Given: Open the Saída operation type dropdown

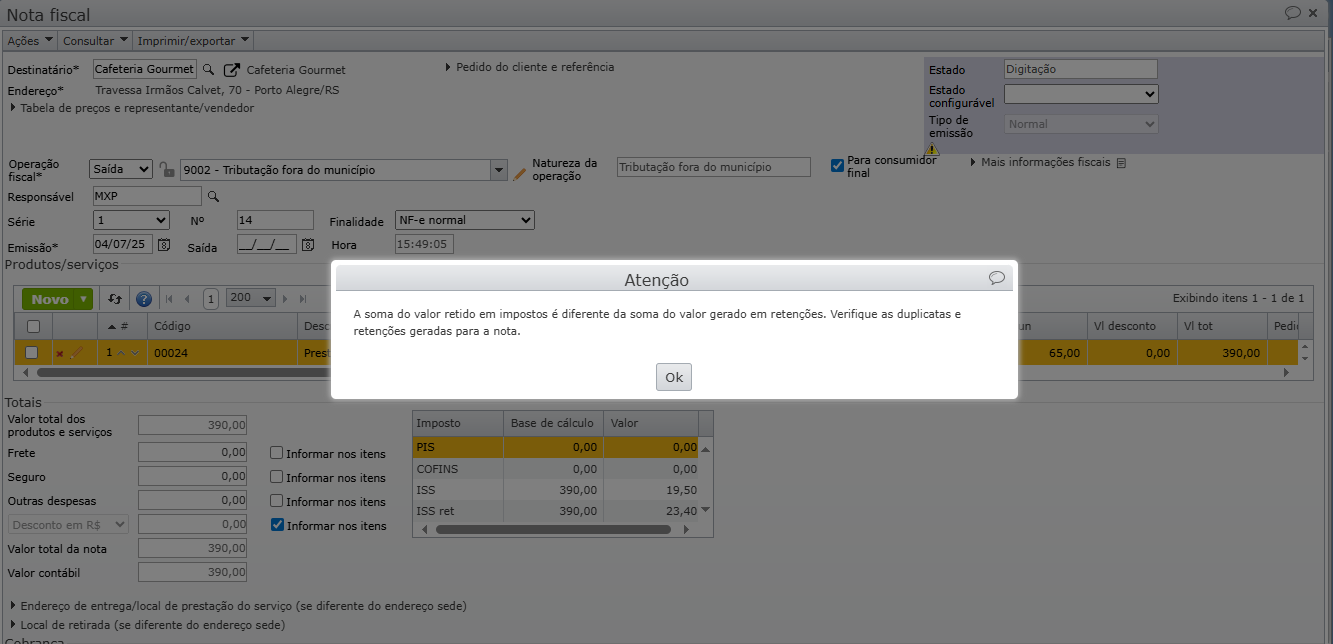Looking at the screenshot, I should coord(121,170).
